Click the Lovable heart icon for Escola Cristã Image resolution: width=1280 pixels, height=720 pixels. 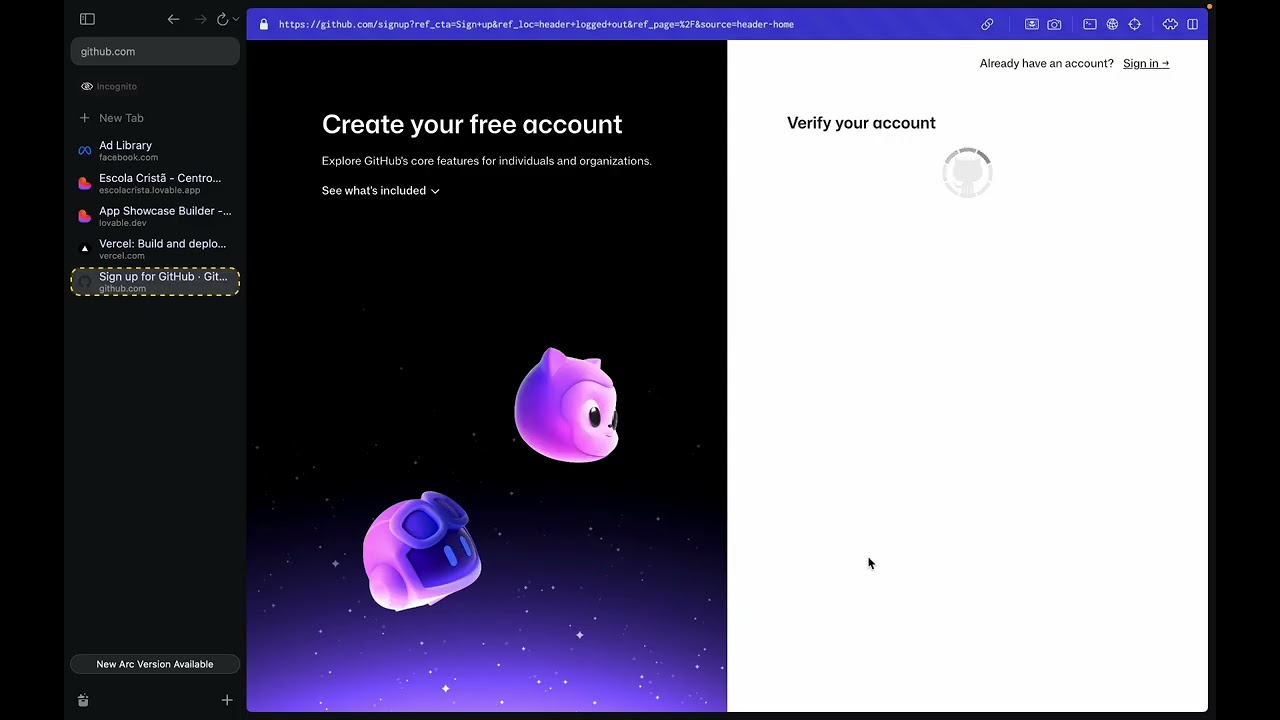coord(85,183)
